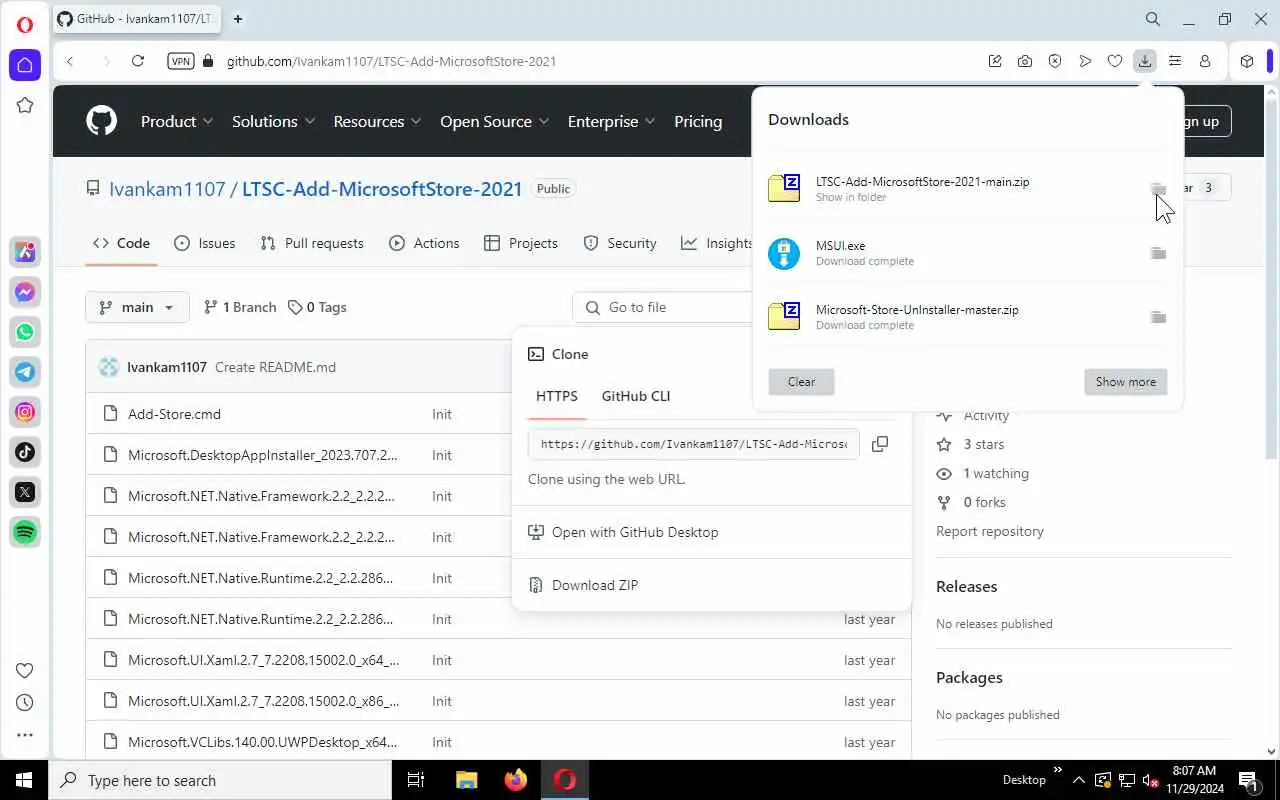Click the snapshot camera icon in toolbar
Image resolution: width=1280 pixels, height=800 pixels.
click(1025, 61)
